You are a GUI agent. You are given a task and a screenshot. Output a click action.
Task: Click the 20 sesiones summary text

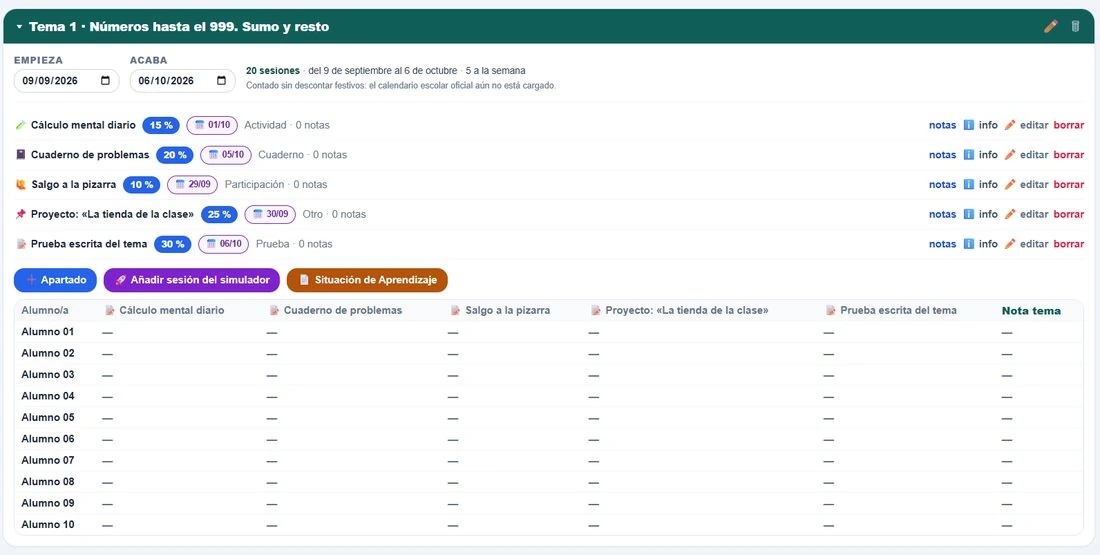tap(273, 71)
